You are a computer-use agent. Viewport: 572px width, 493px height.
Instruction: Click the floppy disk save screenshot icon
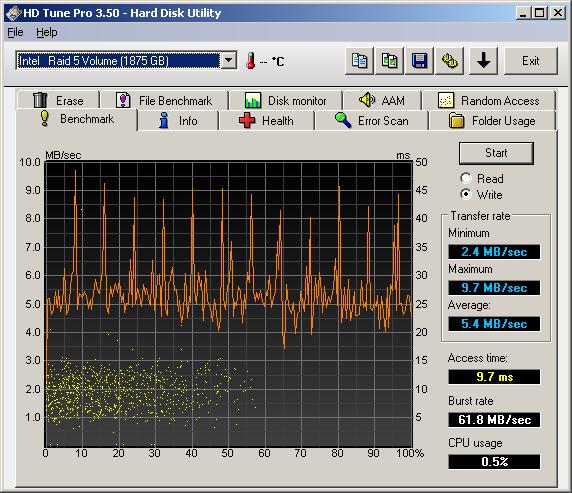coord(420,61)
